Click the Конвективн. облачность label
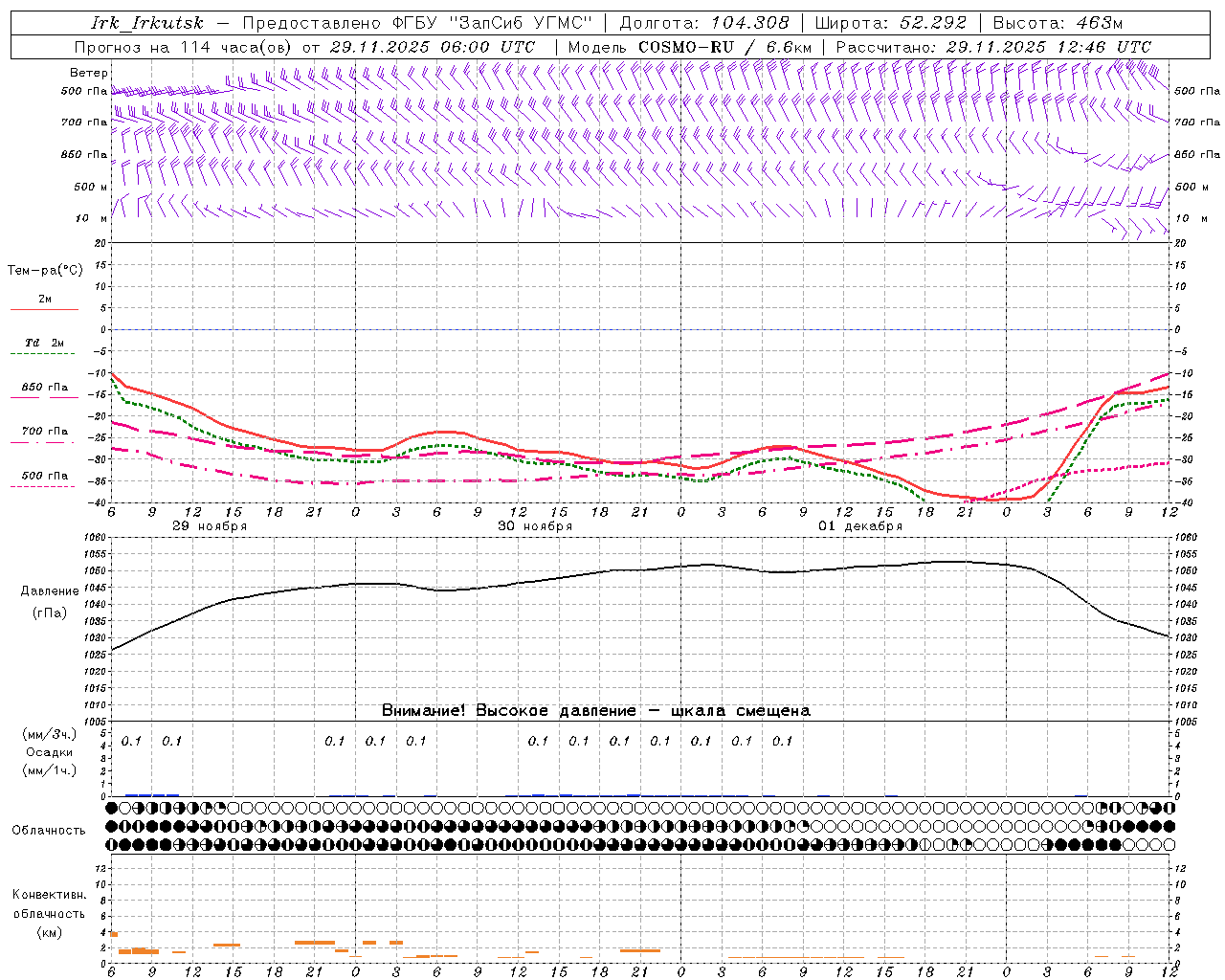1225x980 pixels. (49, 913)
